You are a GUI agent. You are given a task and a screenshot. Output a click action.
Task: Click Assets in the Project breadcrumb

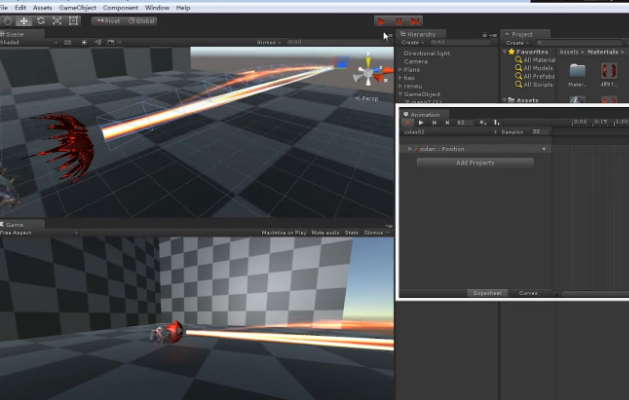pyautogui.click(x=568, y=52)
